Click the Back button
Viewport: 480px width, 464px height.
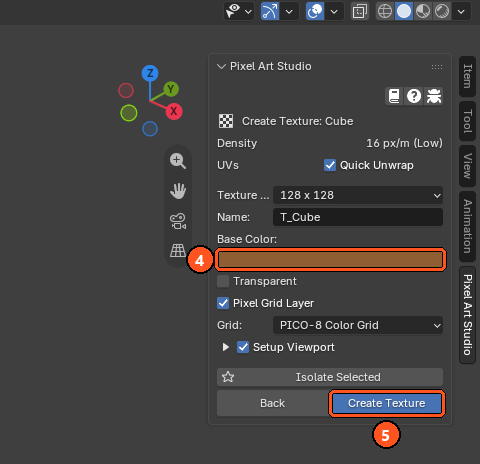pyautogui.click(x=273, y=403)
